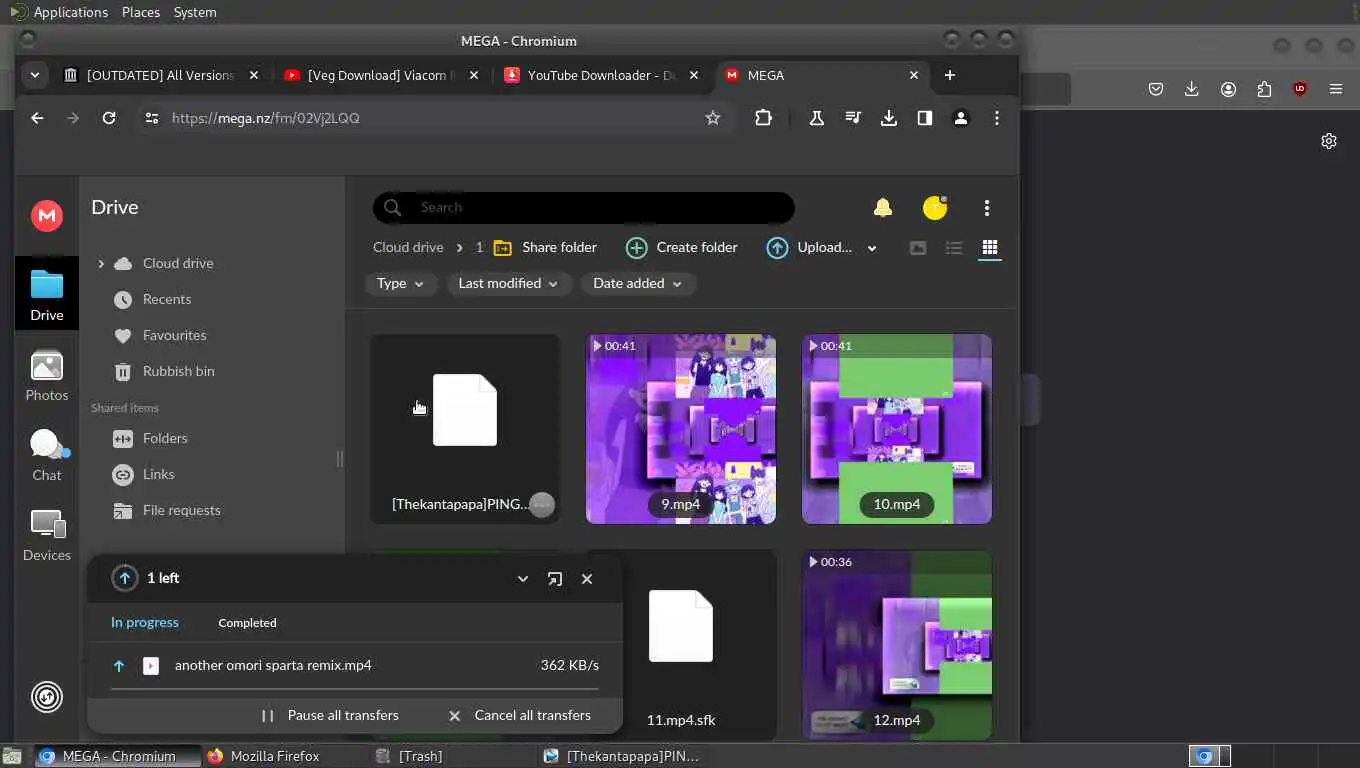
Task: Reload the MEGA page
Action: tap(109, 118)
